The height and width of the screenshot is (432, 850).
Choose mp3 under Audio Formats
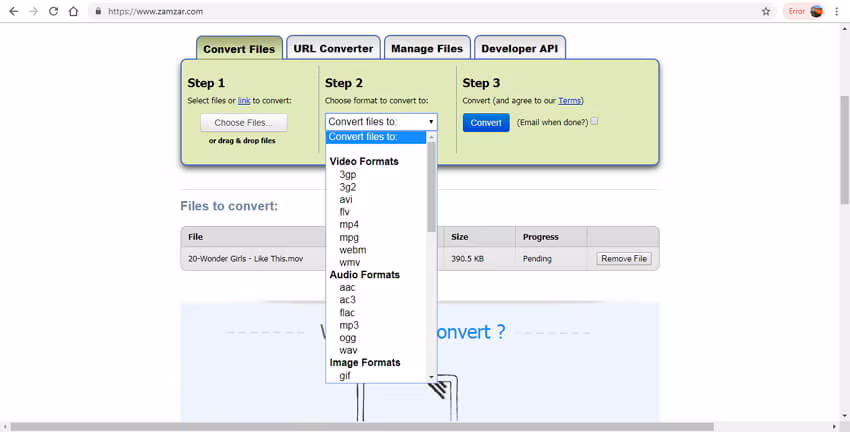pos(349,325)
